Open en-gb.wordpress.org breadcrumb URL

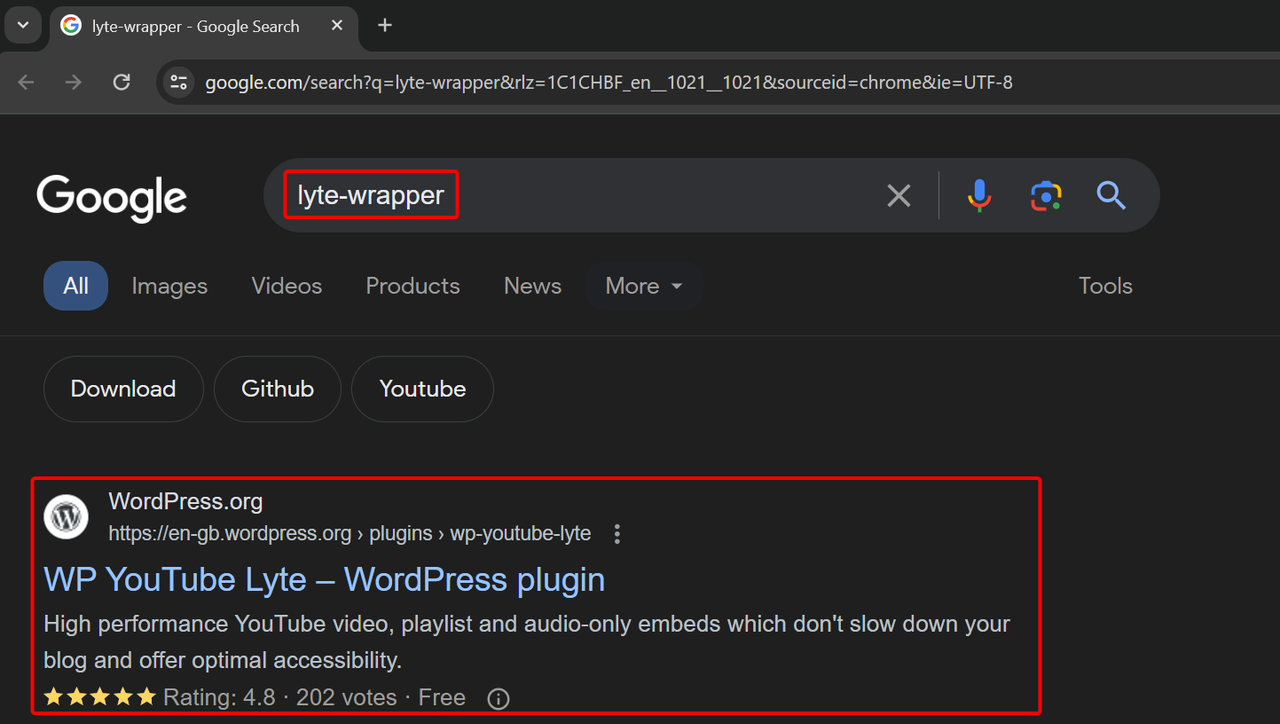350,534
